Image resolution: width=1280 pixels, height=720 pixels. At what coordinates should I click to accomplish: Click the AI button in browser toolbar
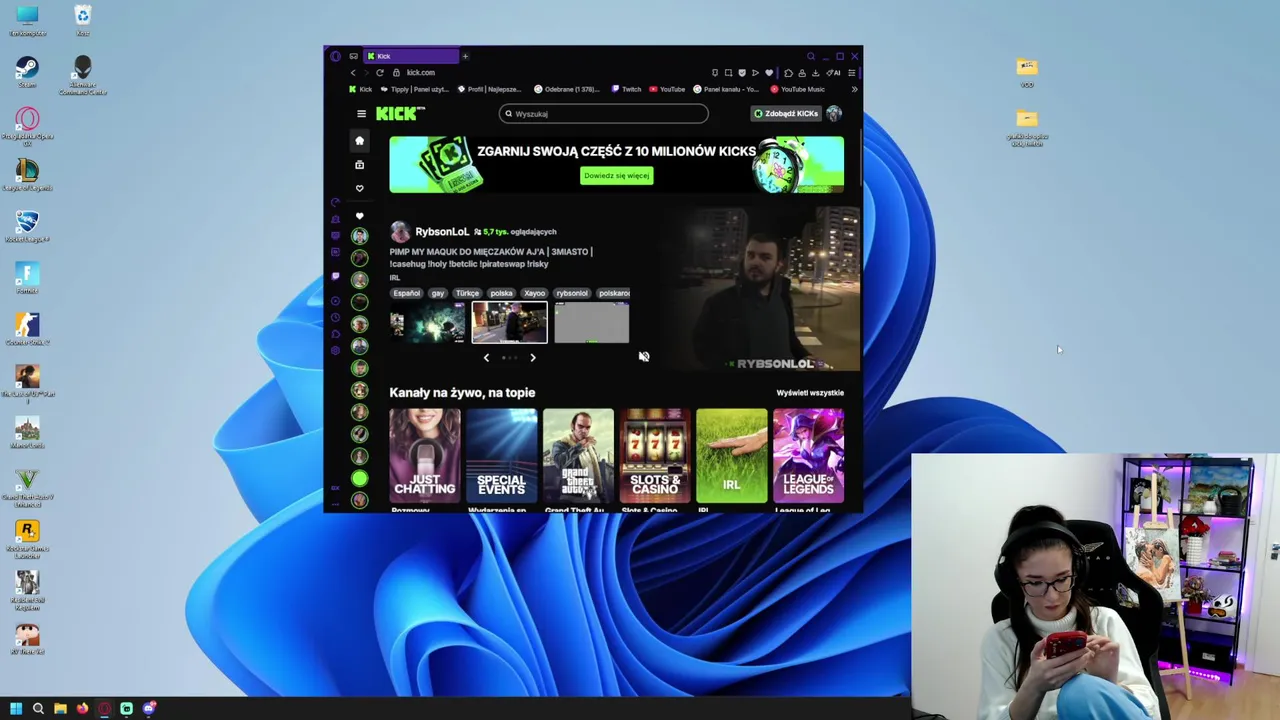pyautogui.click(x=835, y=72)
